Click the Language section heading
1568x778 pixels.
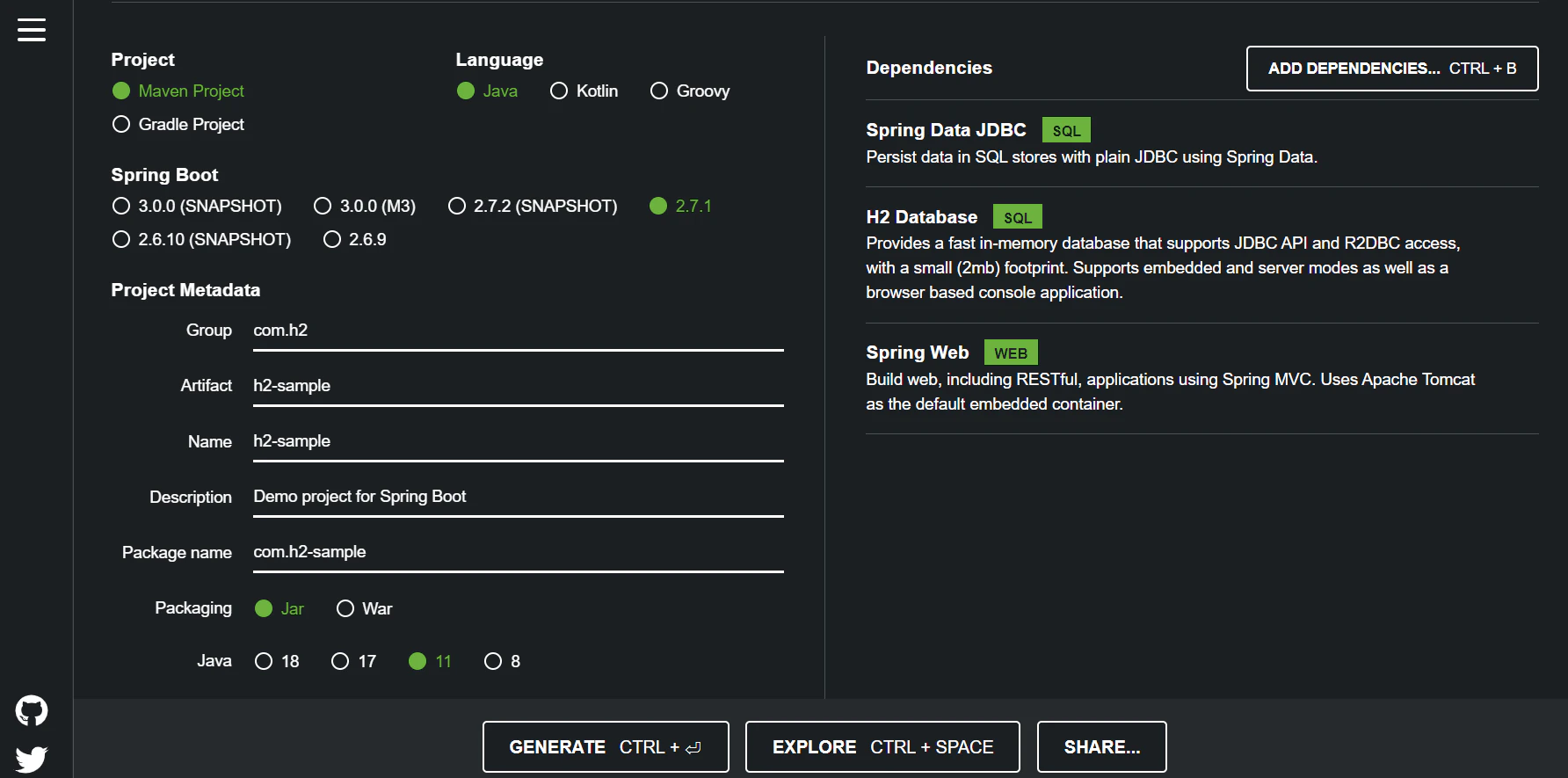coord(499,60)
